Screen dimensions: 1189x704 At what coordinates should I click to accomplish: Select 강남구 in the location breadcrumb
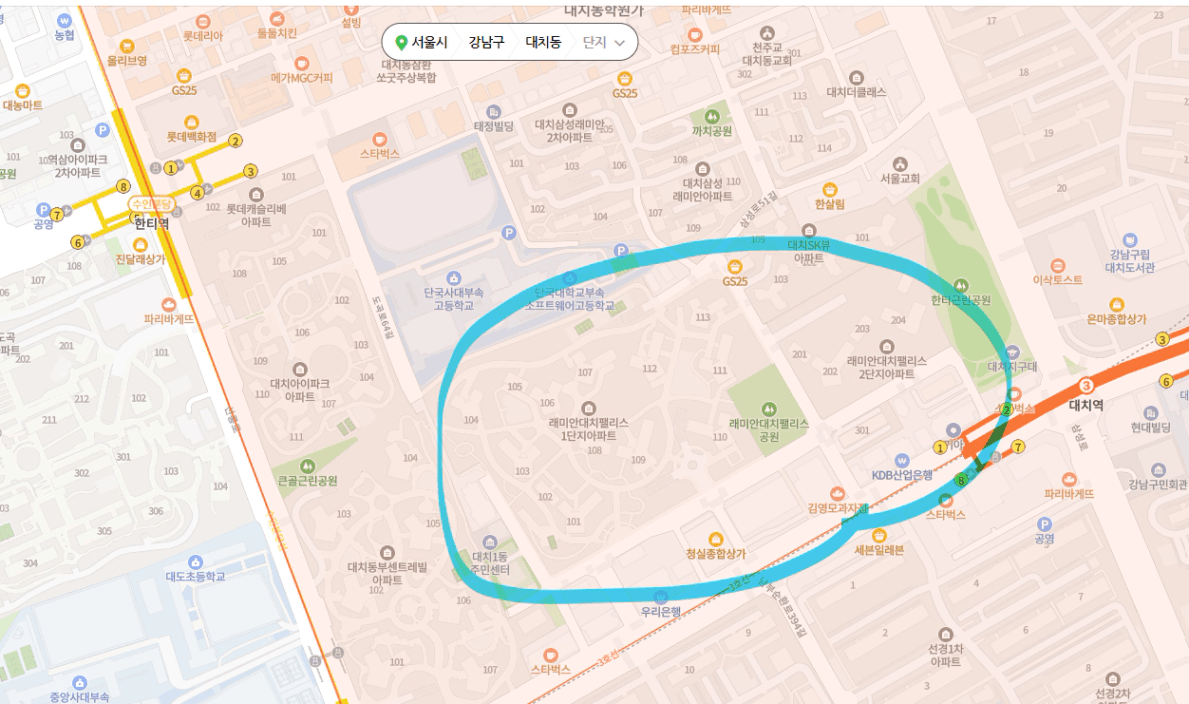(x=486, y=42)
